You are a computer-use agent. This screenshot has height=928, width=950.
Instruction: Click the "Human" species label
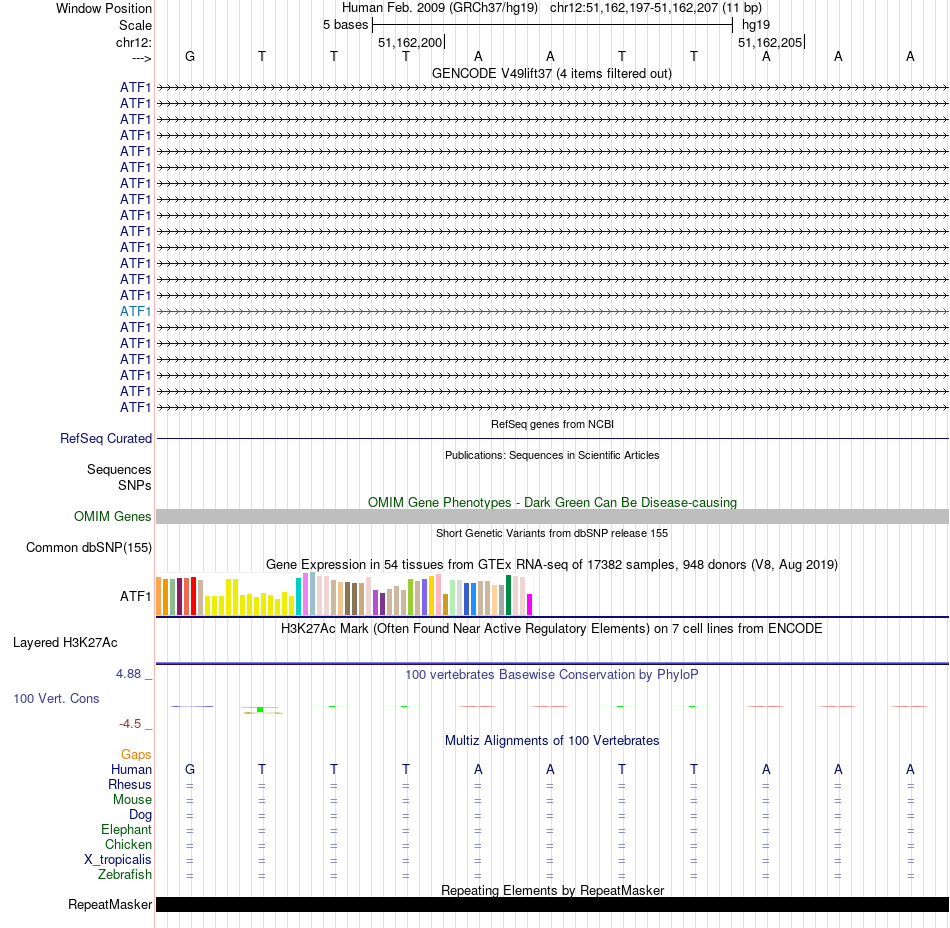tap(131, 769)
